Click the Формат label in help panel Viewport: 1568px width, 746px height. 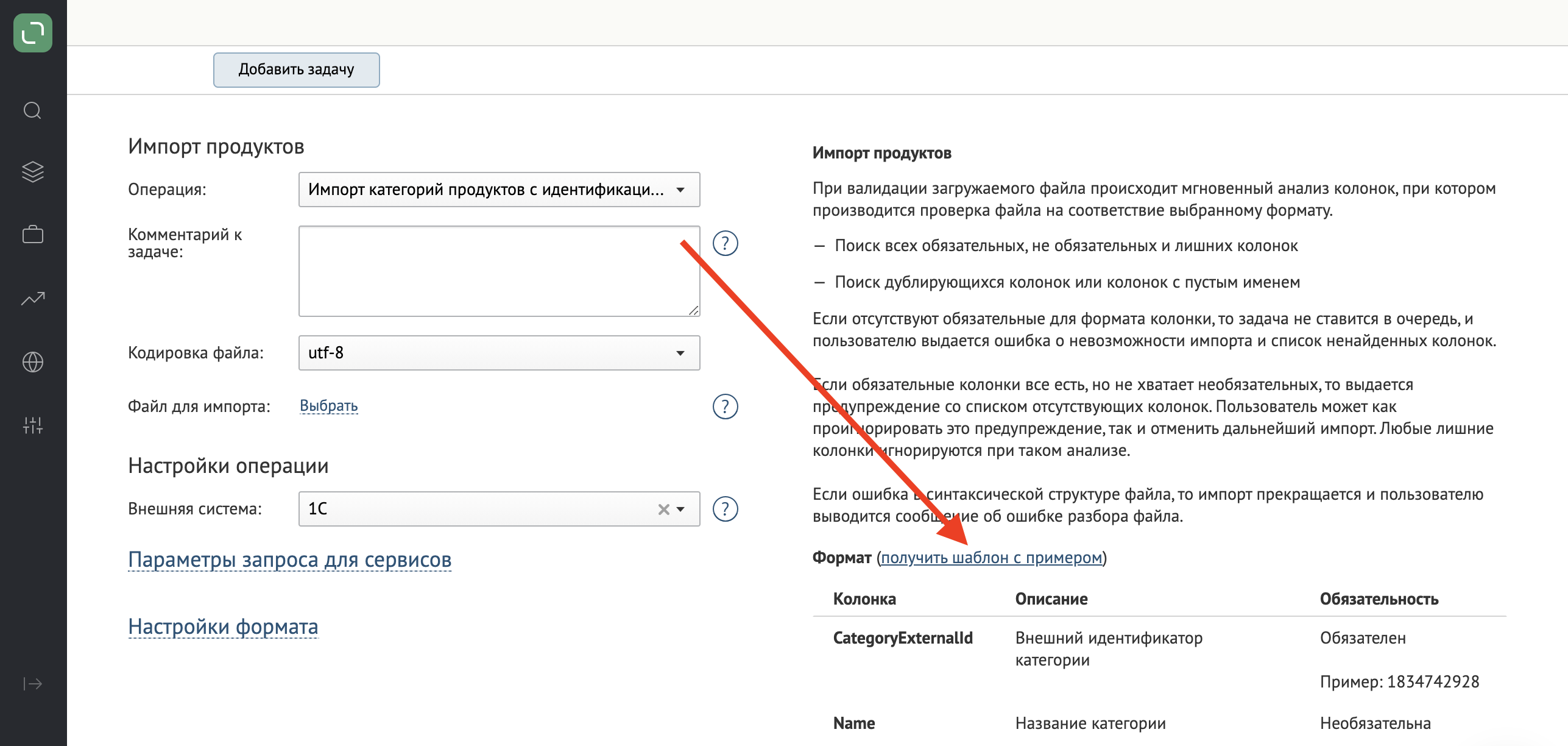pyautogui.click(x=842, y=558)
